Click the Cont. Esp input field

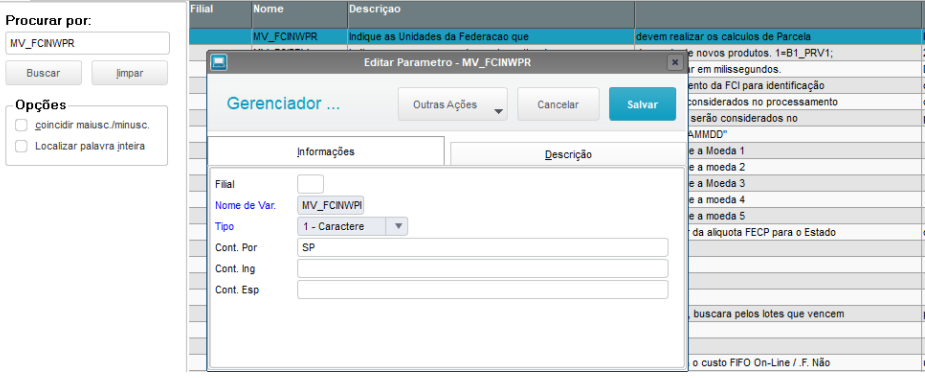(x=483, y=290)
